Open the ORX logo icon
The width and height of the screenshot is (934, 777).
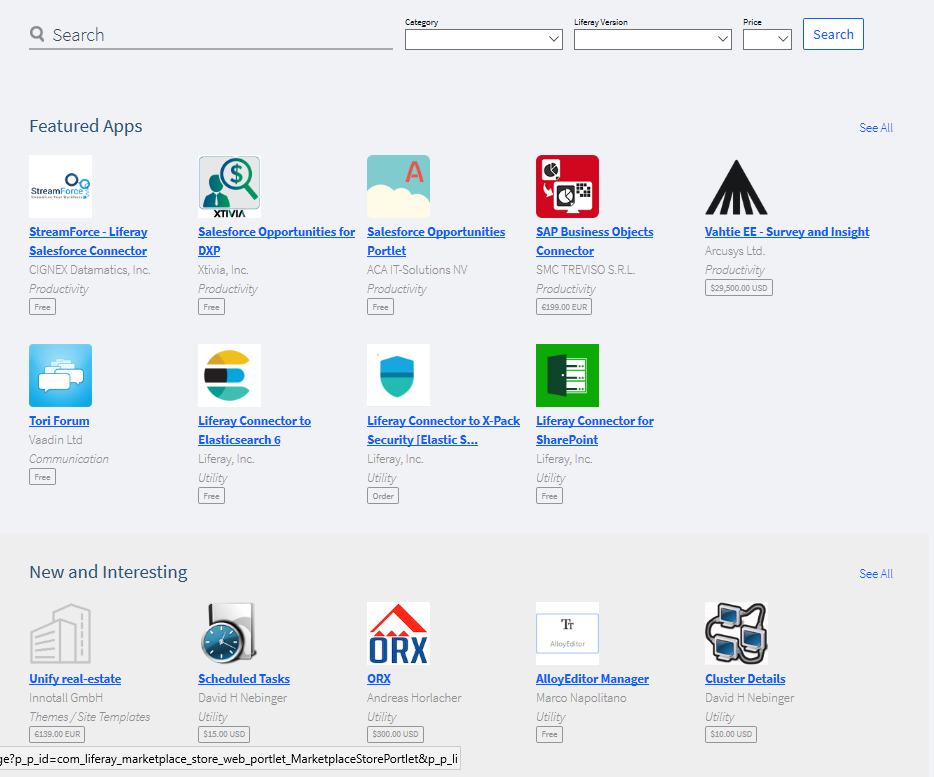398,633
